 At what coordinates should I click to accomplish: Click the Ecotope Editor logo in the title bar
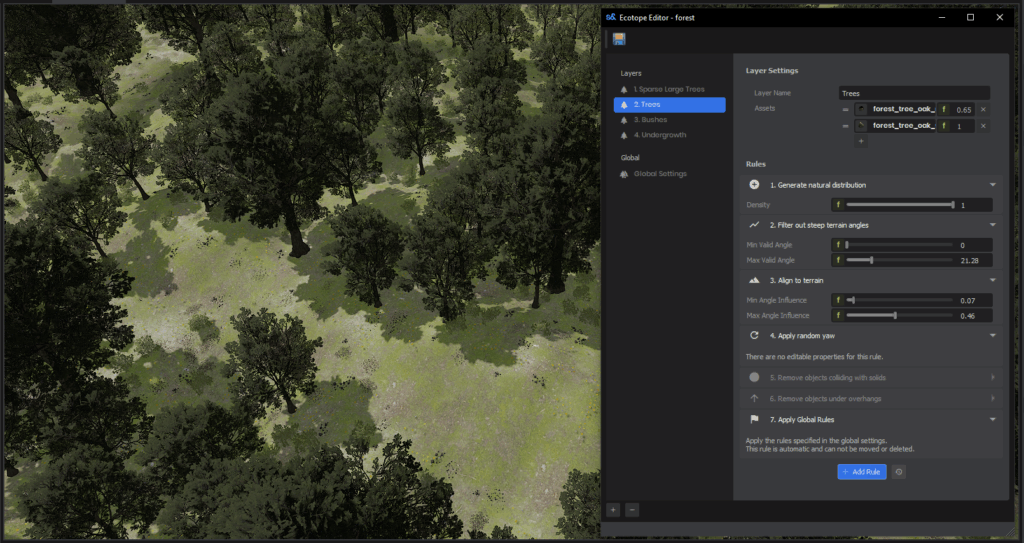point(611,18)
